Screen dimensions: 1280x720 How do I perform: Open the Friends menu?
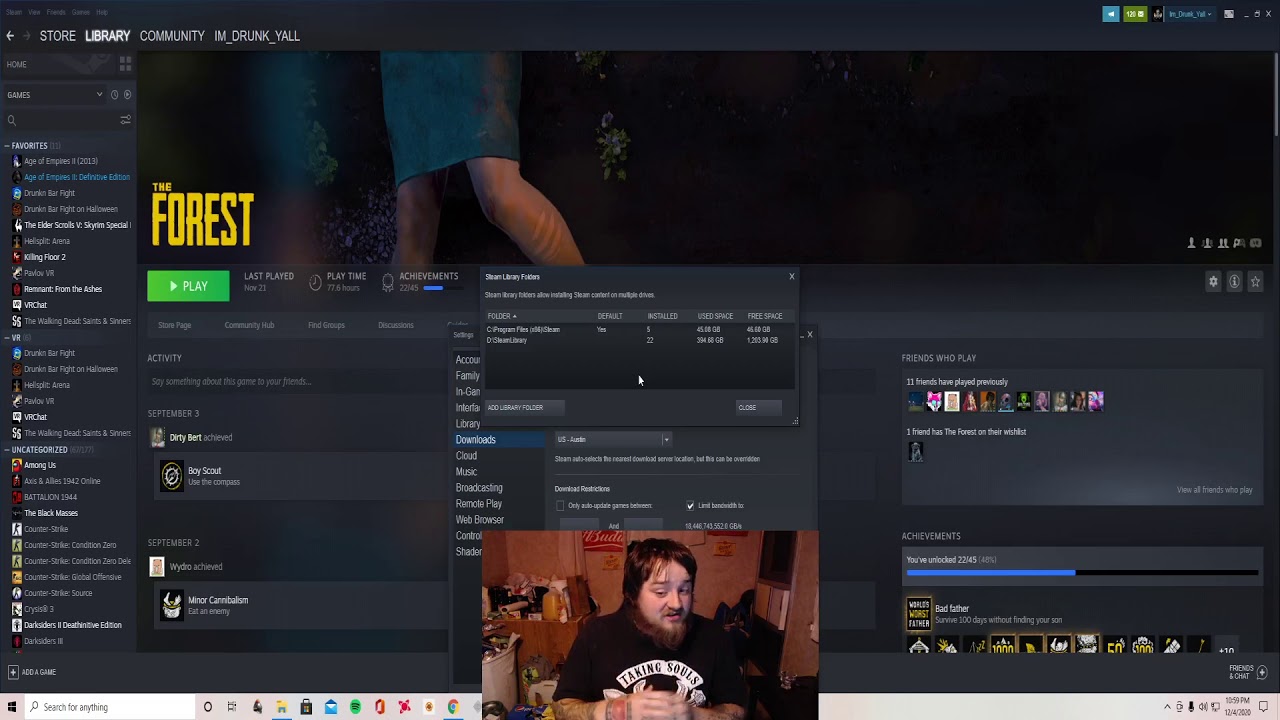tap(56, 12)
